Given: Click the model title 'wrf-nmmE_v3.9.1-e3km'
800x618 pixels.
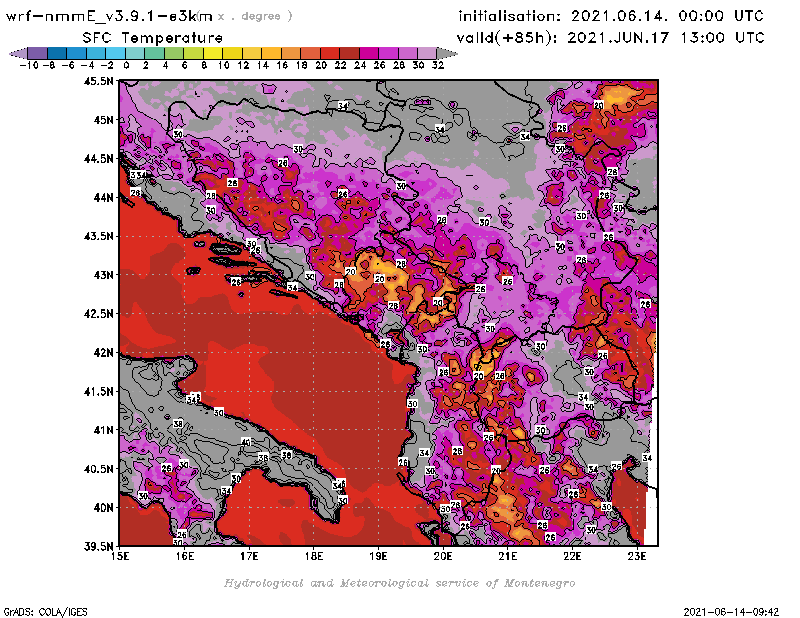Looking at the screenshot, I should pyautogui.click(x=109, y=16).
